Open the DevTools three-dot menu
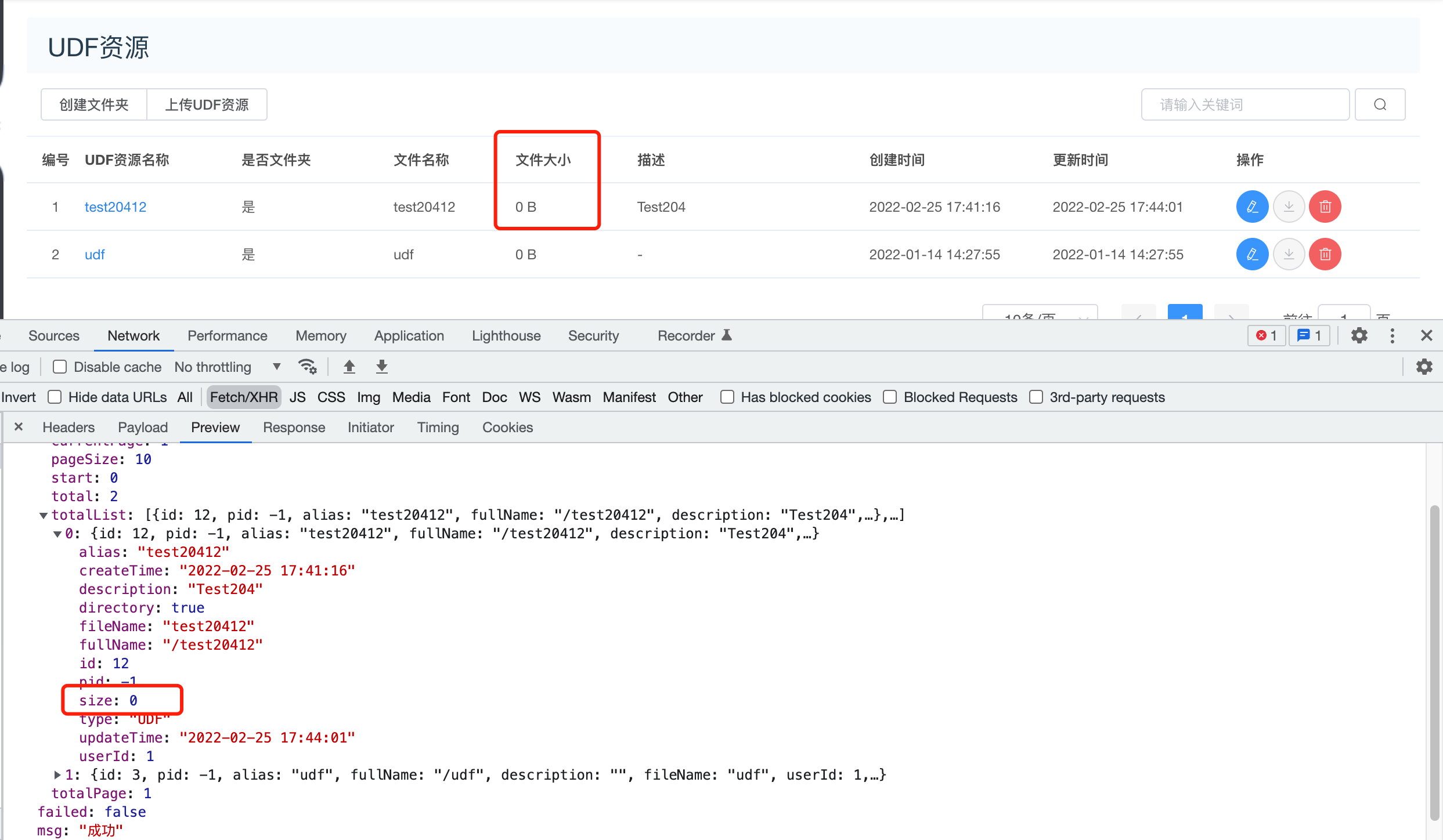This screenshot has width=1443, height=840. point(1392,335)
